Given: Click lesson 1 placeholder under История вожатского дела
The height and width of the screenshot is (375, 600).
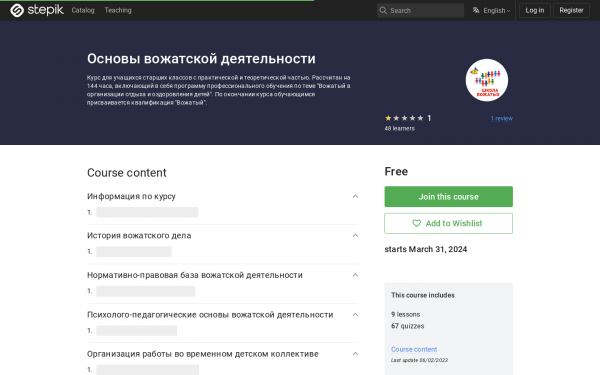Looking at the screenshot, I should [x=134, y=251].
